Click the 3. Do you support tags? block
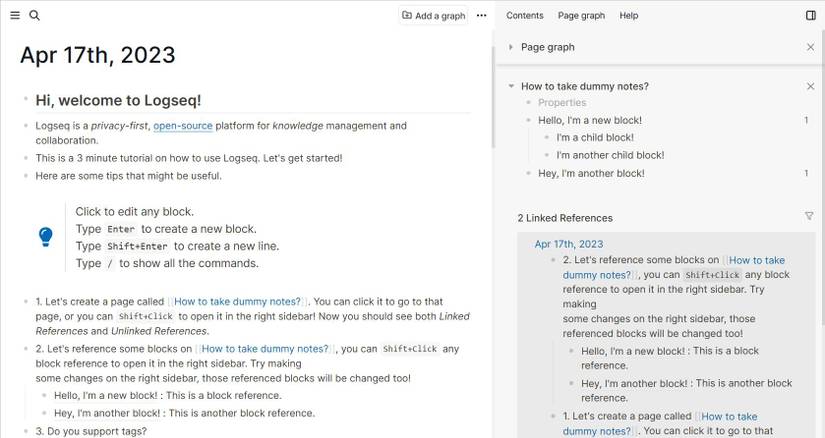Viewport: 825px width, 438px height. pyautogui.click(x=91, y=431)
